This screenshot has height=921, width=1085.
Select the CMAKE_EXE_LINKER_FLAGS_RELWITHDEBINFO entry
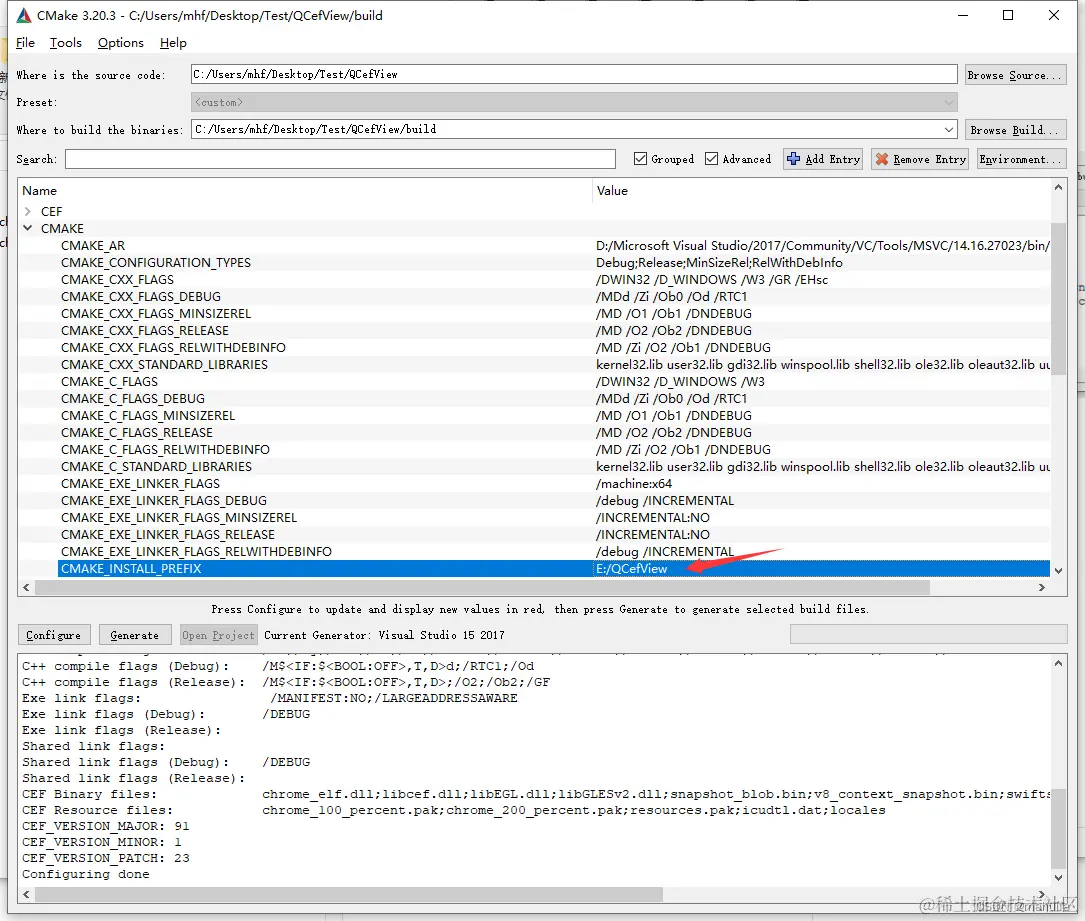[x=197, y=551]
